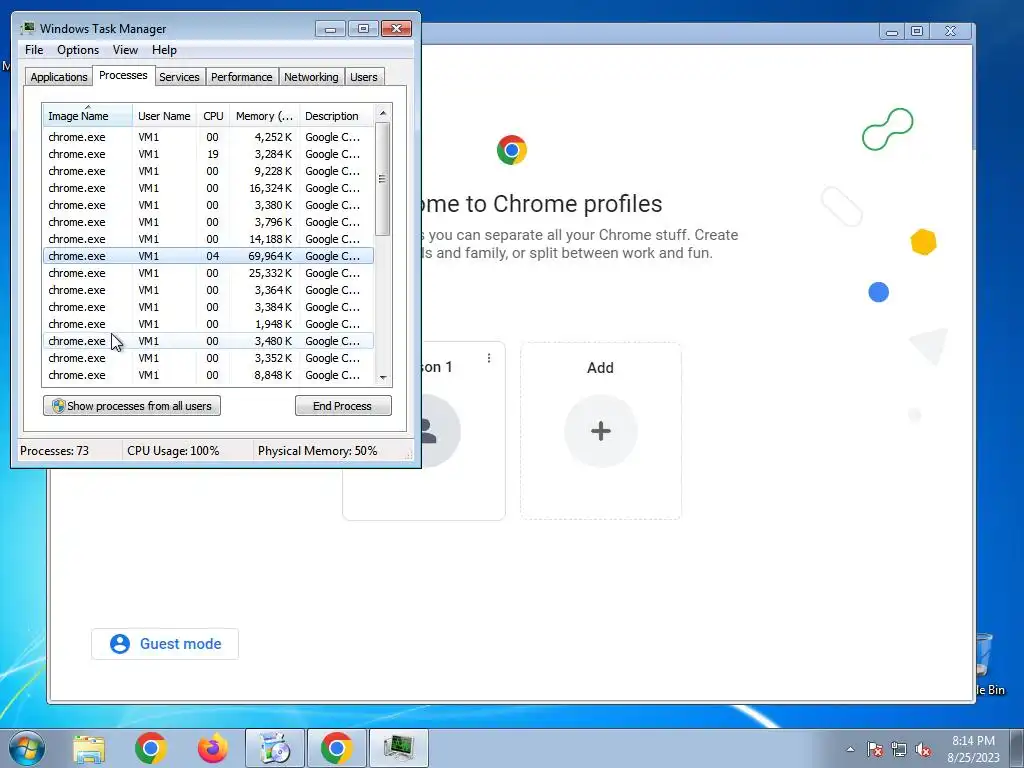Click the Task Manager title bar icon
This screenshot has height=768, width=1024.
27,28
